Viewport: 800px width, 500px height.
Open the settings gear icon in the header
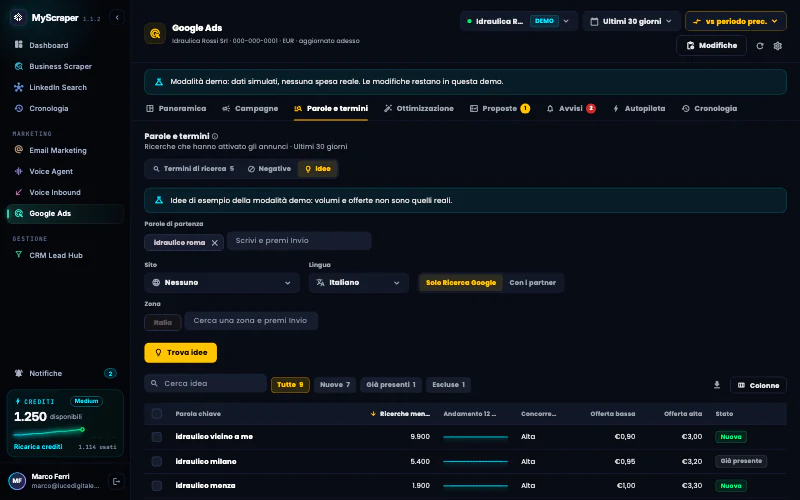pyautogui.click(x=778, y=46)
